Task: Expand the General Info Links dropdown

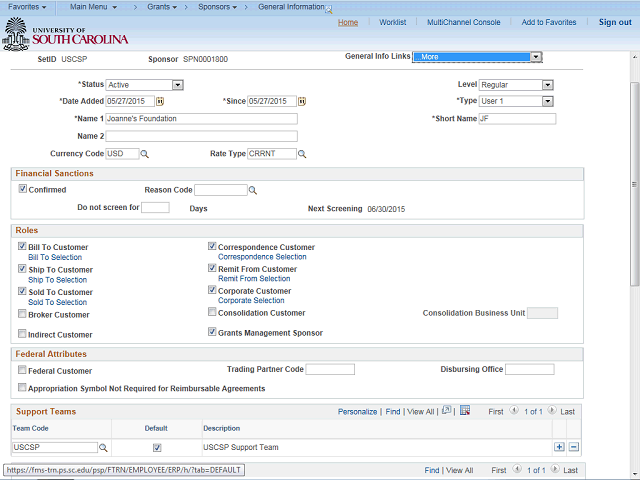Action: (536, 57)
